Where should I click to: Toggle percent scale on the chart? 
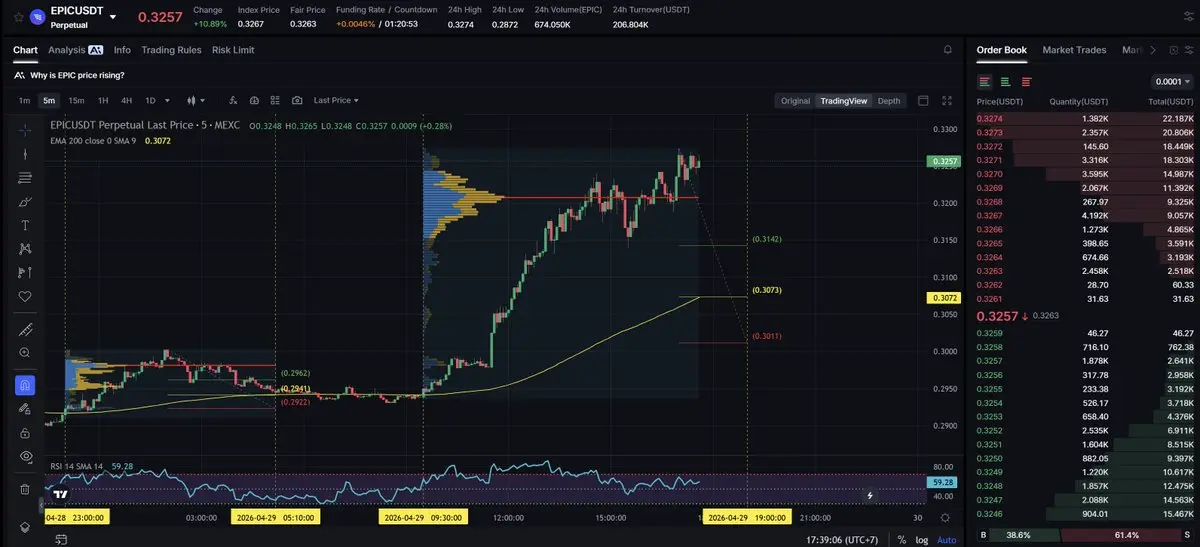[901, 539]
